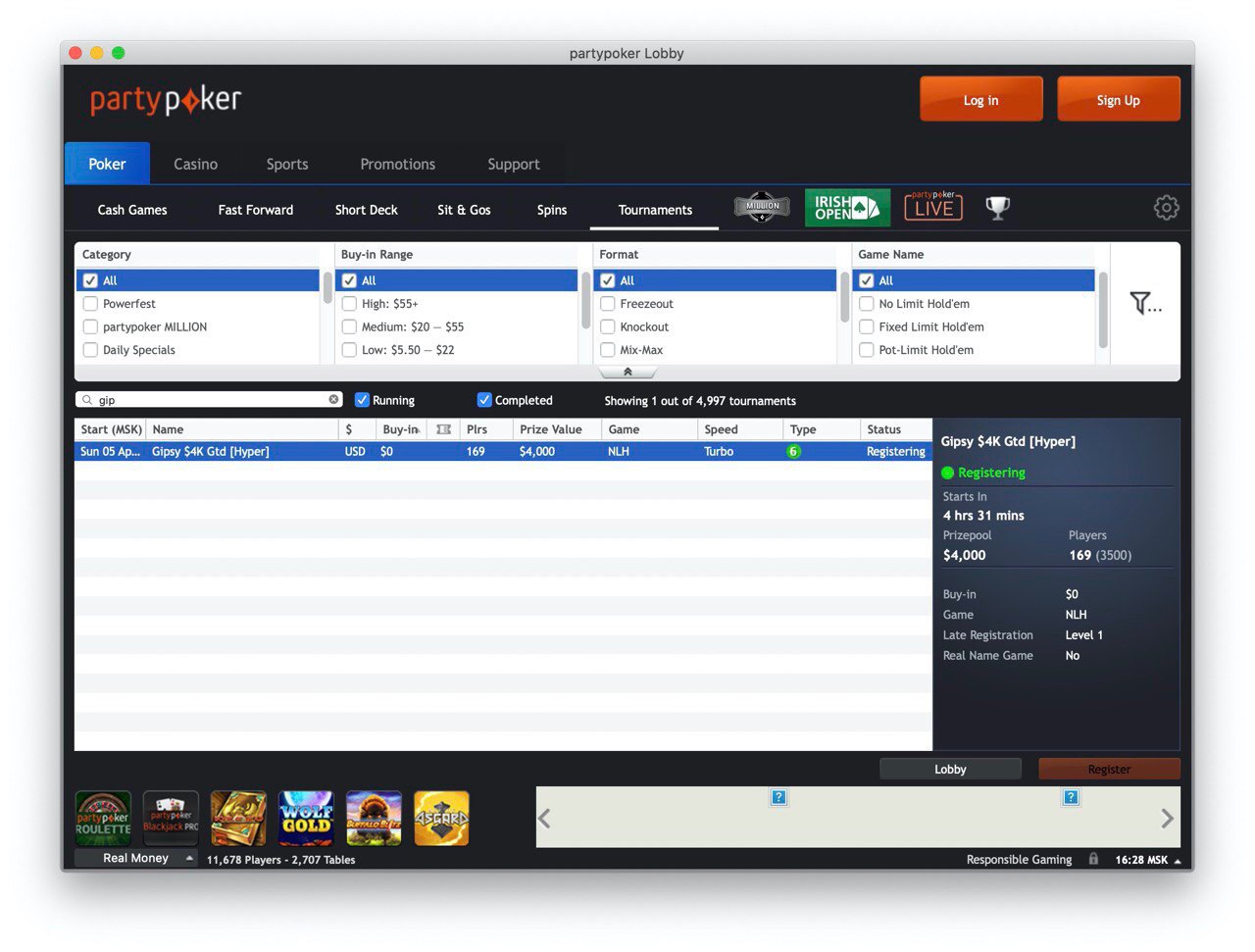This screenshot has width=1255, height=952.
Task: Click the Register button
Action: 1109,769
